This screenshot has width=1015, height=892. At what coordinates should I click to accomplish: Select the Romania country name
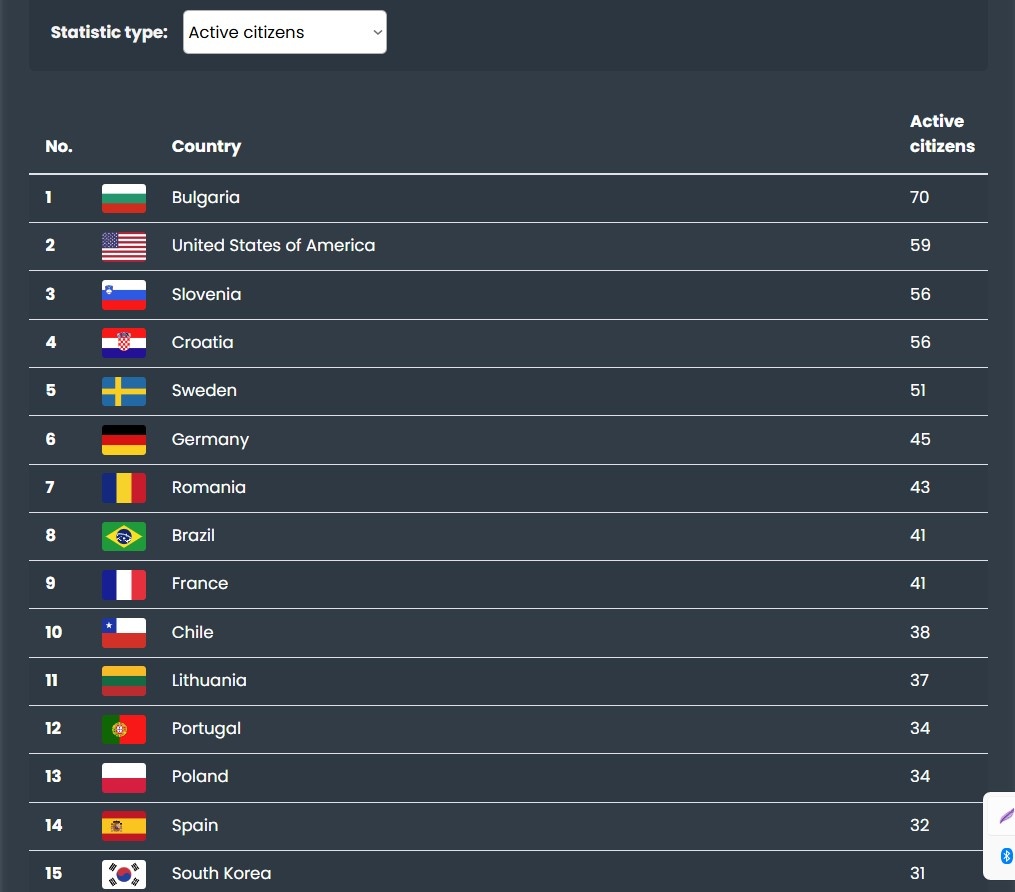click(208, 487)
